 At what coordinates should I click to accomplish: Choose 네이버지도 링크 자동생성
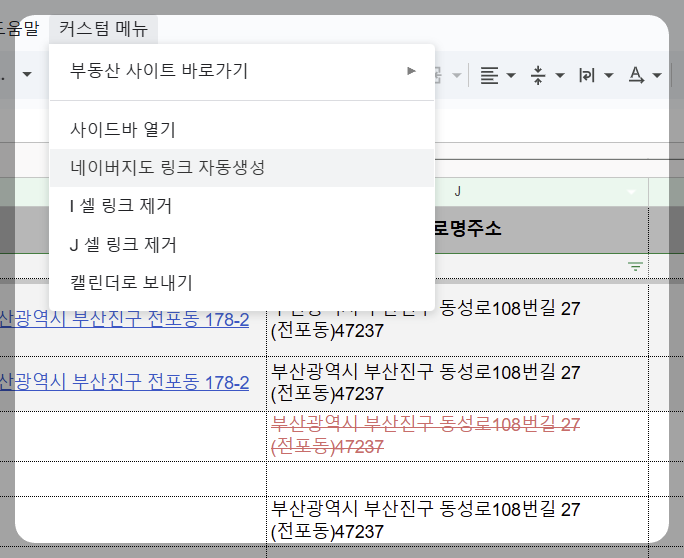[242, 168]
